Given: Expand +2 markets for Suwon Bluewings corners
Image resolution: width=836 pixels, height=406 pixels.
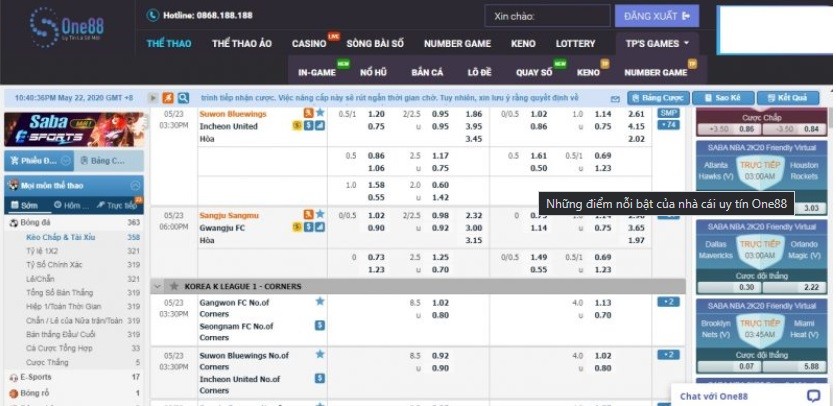Looking at the screenshot, I should [x=668, y=355].
